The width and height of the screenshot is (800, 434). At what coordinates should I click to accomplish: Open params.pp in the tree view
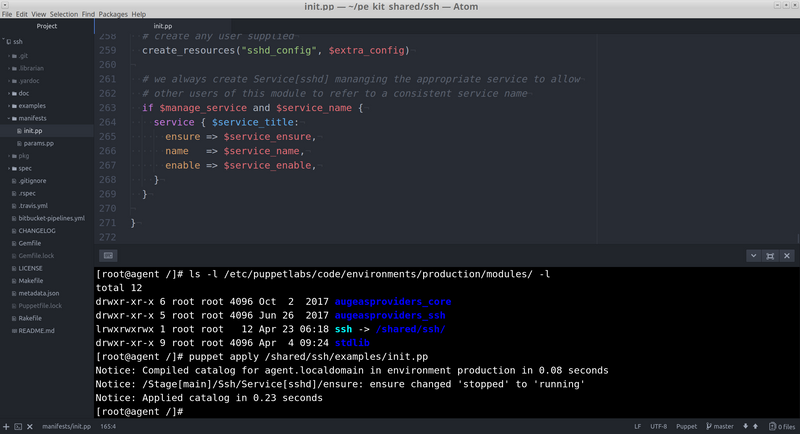coord(38,144)
